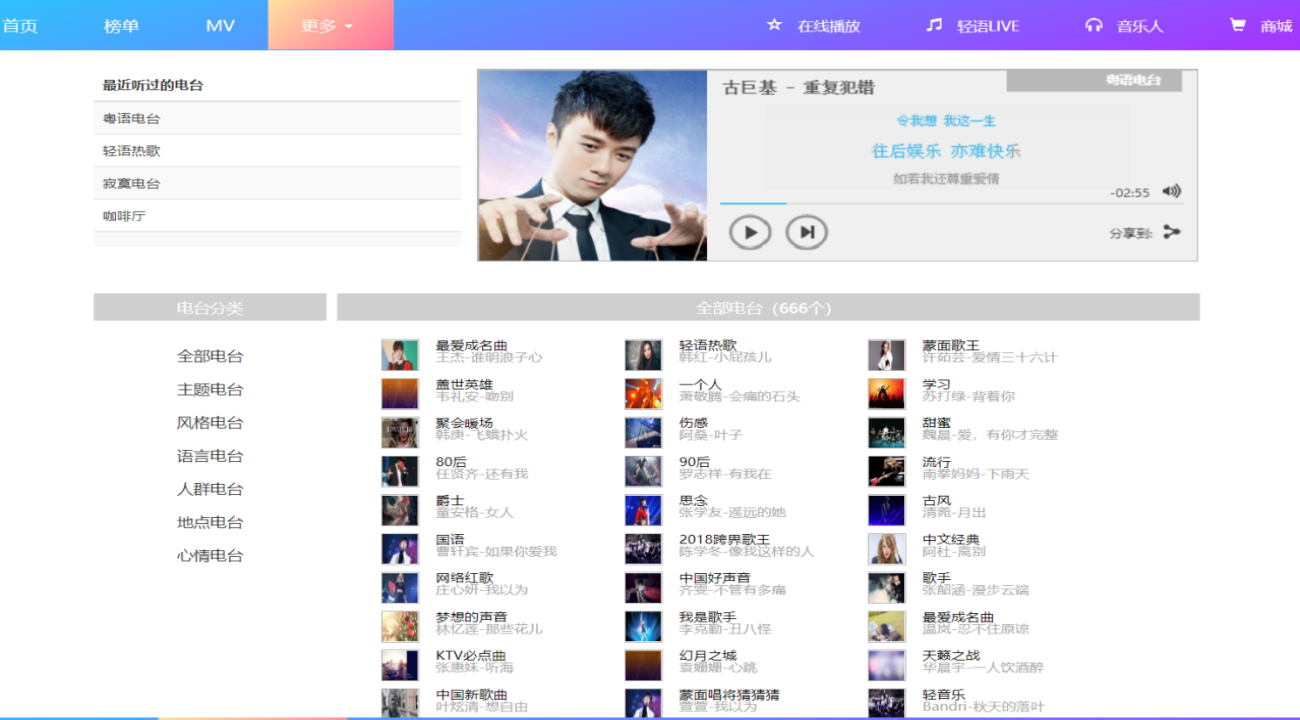1300x720 pixels.
Task: Open the 聚会暖场 station thumbnail
Action: click(400, 432)
